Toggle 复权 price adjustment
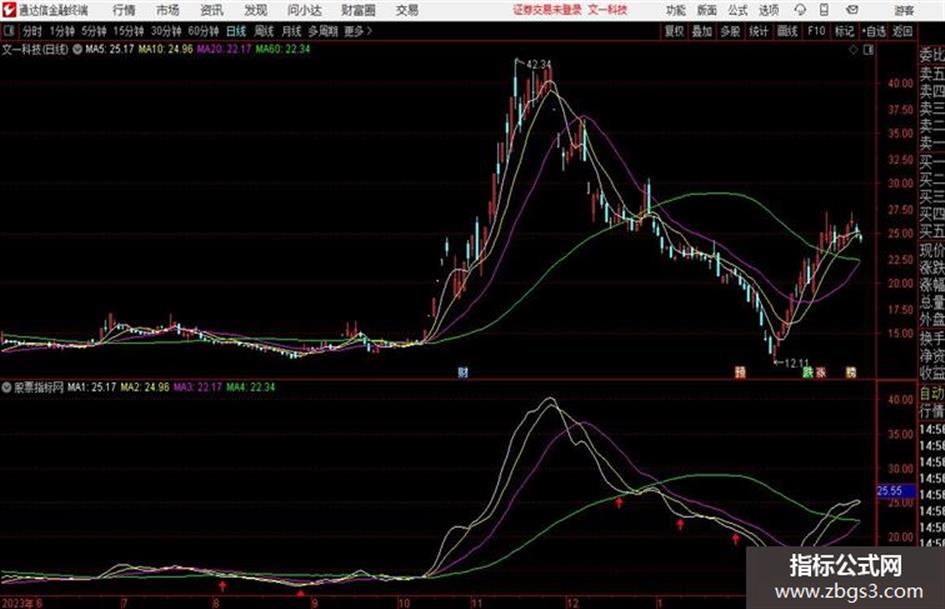The height and width of the screenshot is (609, 945). 674,31
